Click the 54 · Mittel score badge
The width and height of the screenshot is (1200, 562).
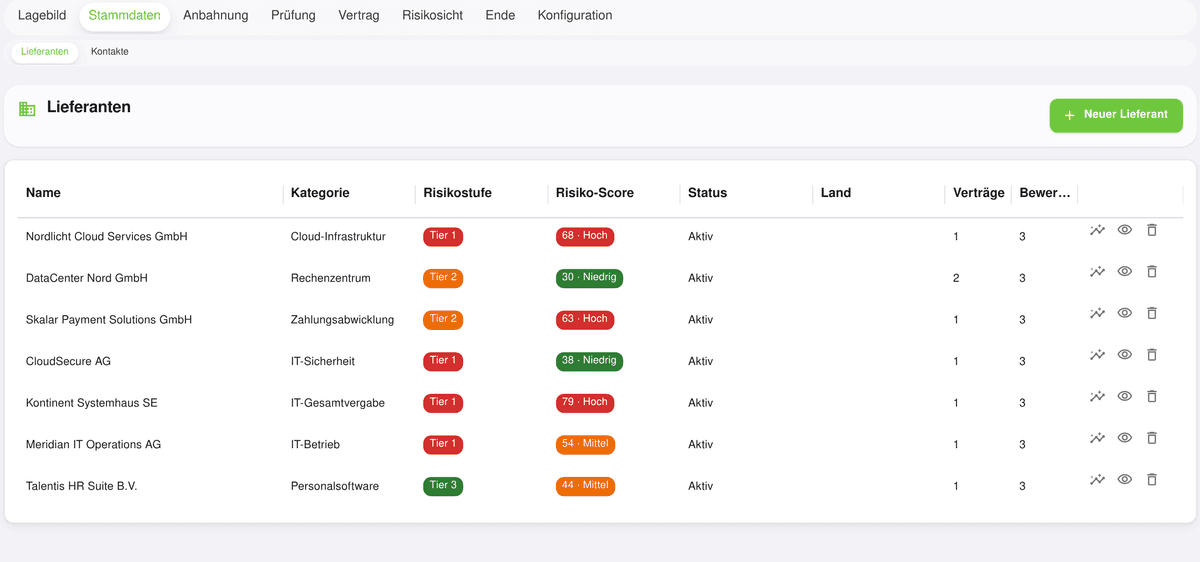585,444
